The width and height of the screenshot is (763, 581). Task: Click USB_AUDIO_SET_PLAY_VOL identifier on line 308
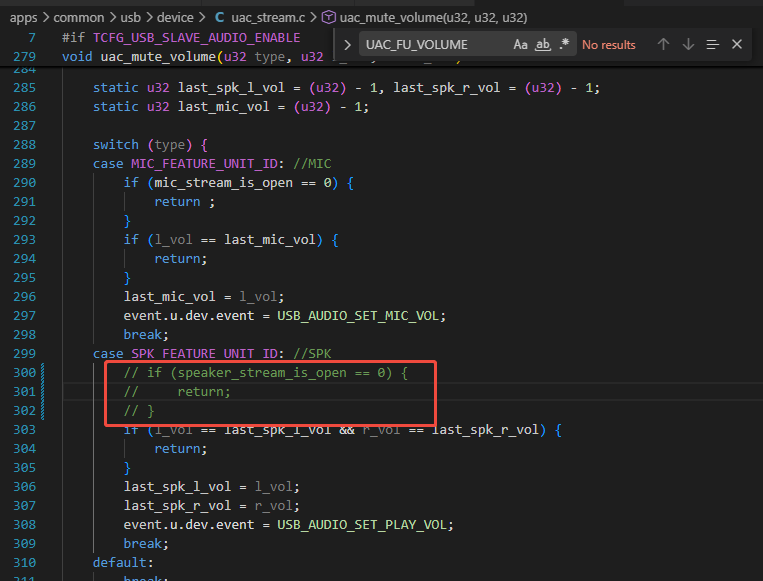tap(362, 525)
